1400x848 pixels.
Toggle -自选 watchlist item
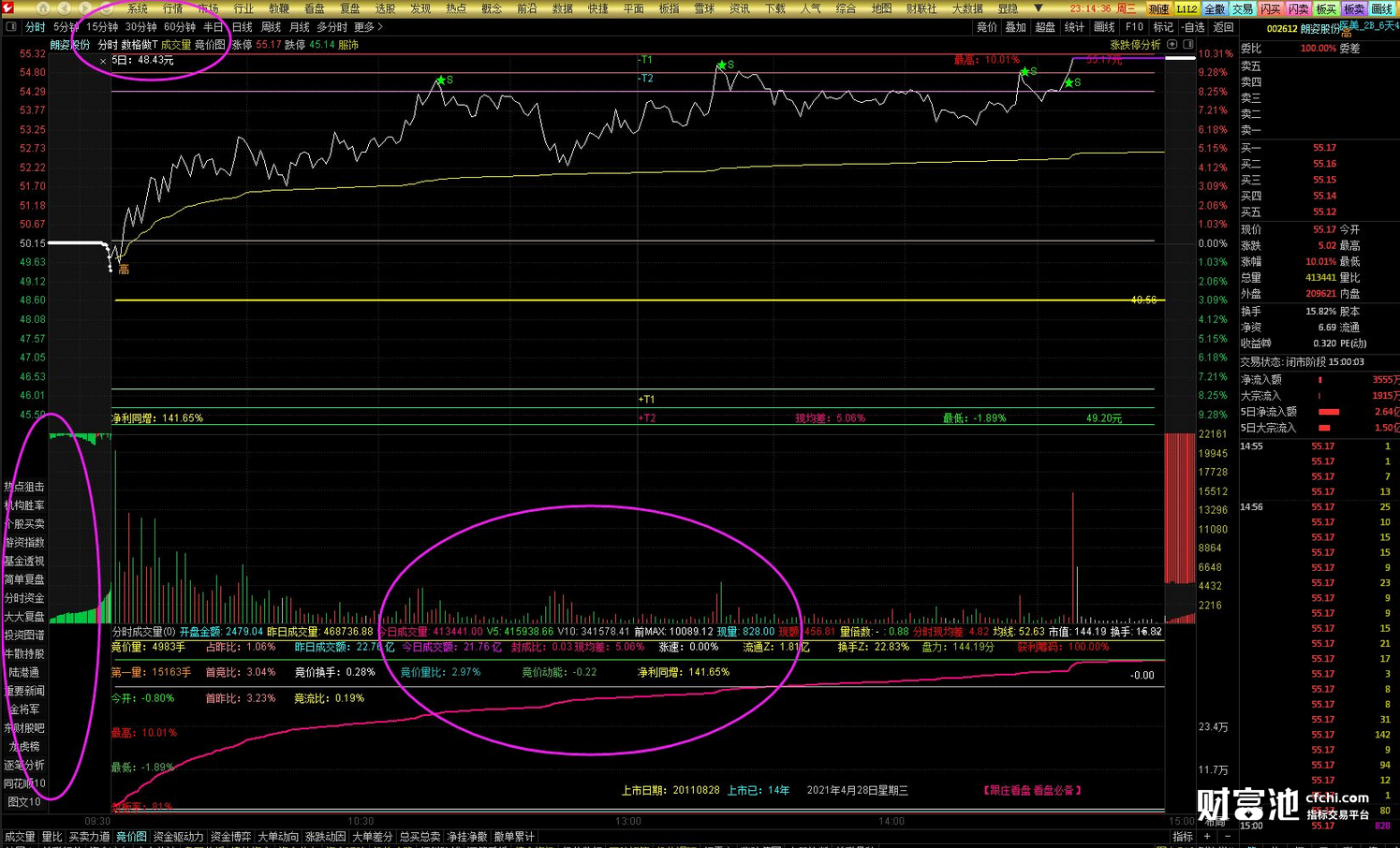point(1193,27)
